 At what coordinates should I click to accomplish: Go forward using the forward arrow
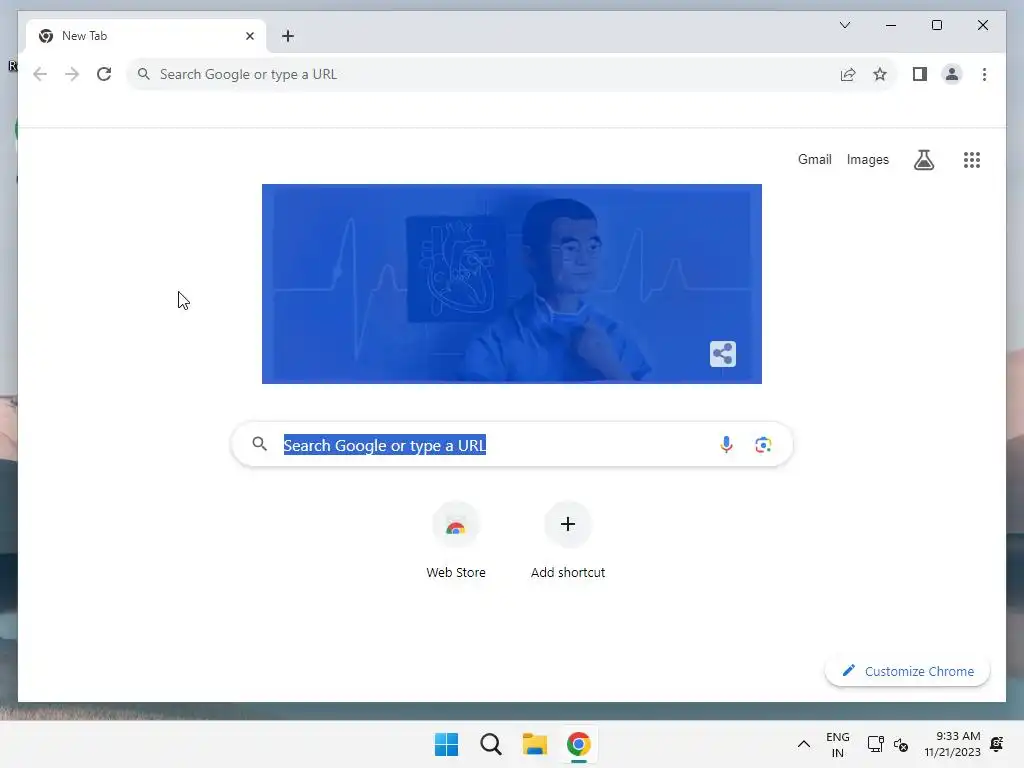coord(72,74)
